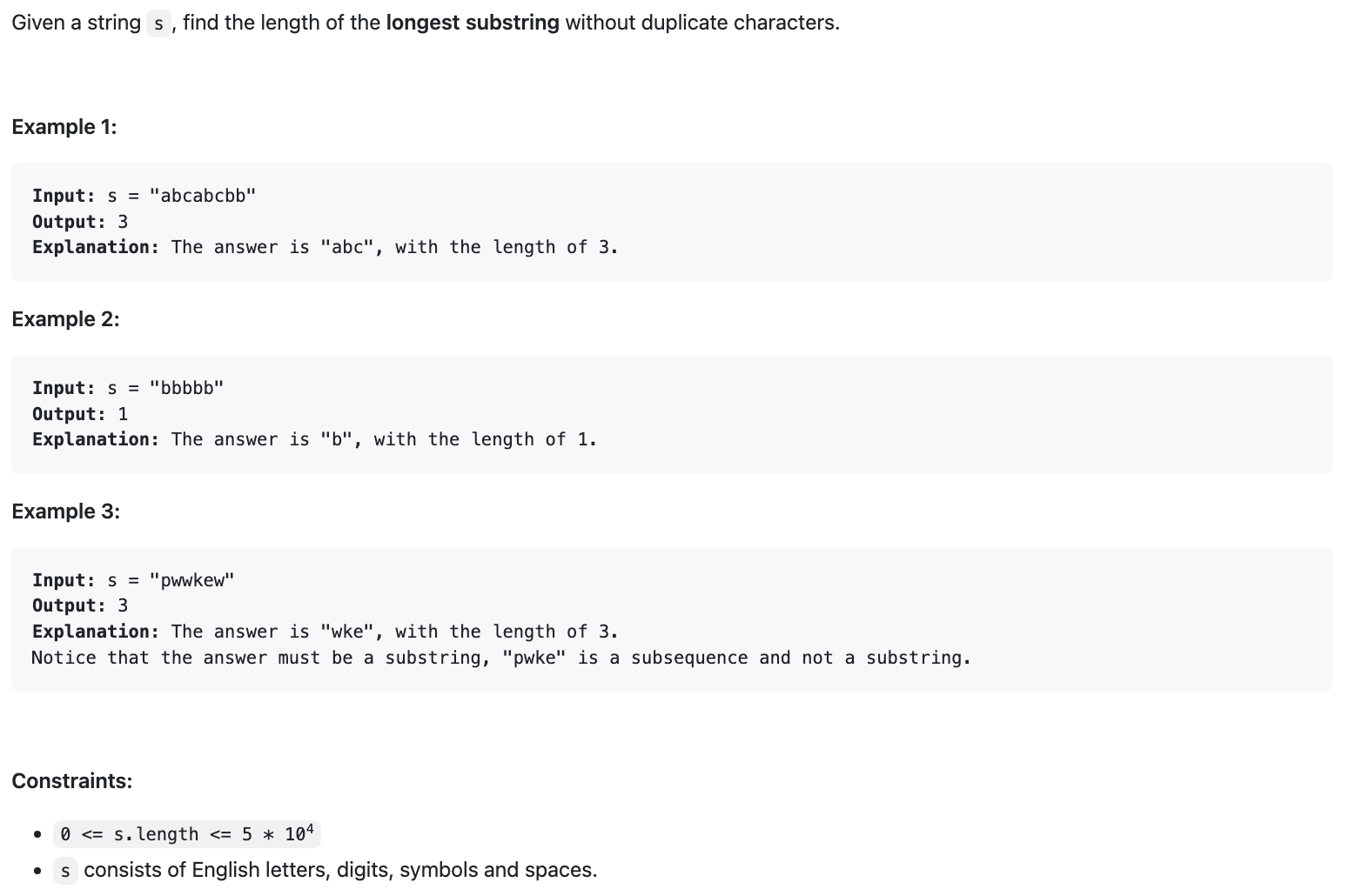Click the "Output: 3" line in Example 1
The height and width of the screenshot is (896, 1349).
coord(80,222)
